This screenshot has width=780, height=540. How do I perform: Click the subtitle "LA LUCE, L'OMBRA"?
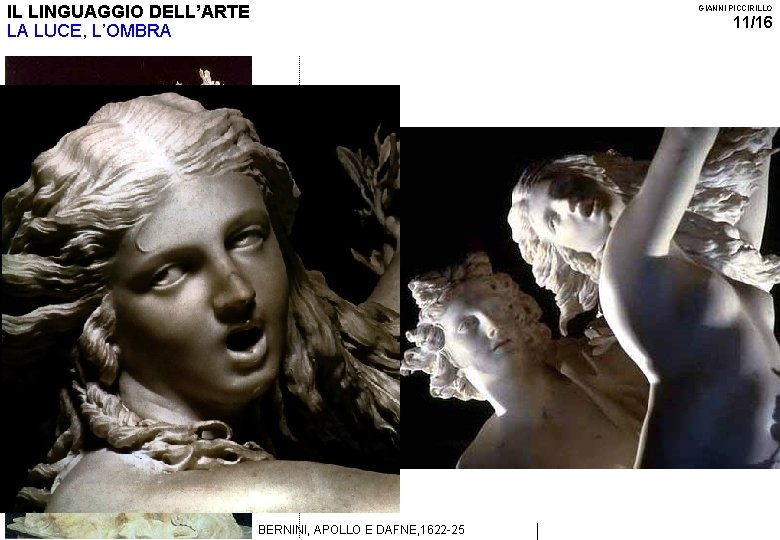[89, 31]
